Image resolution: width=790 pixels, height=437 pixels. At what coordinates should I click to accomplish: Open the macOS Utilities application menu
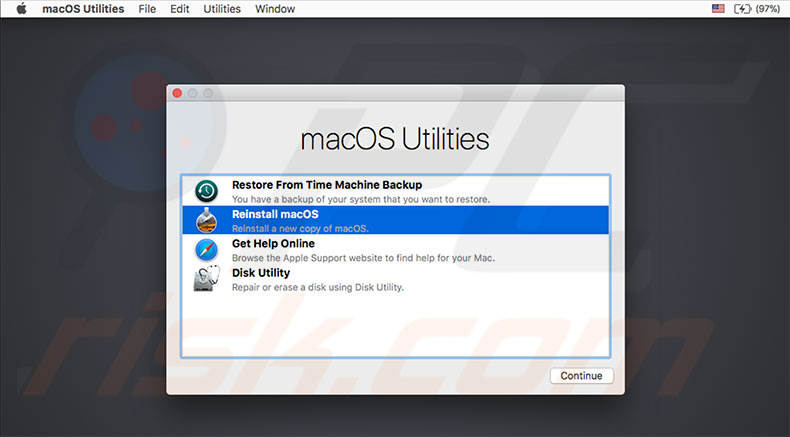coord(83,9)
